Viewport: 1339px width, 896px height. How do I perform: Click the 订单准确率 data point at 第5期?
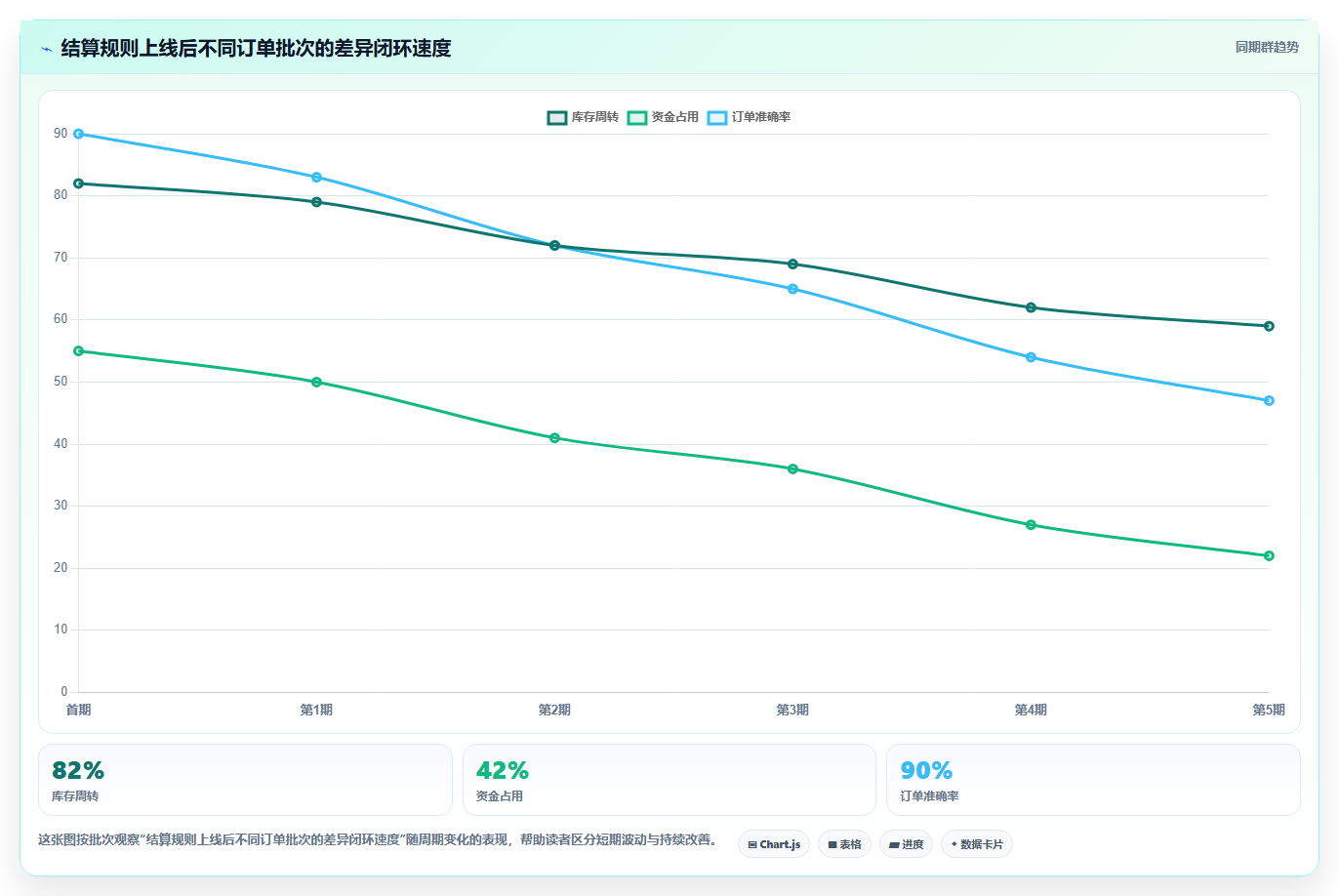(1269, 400)
